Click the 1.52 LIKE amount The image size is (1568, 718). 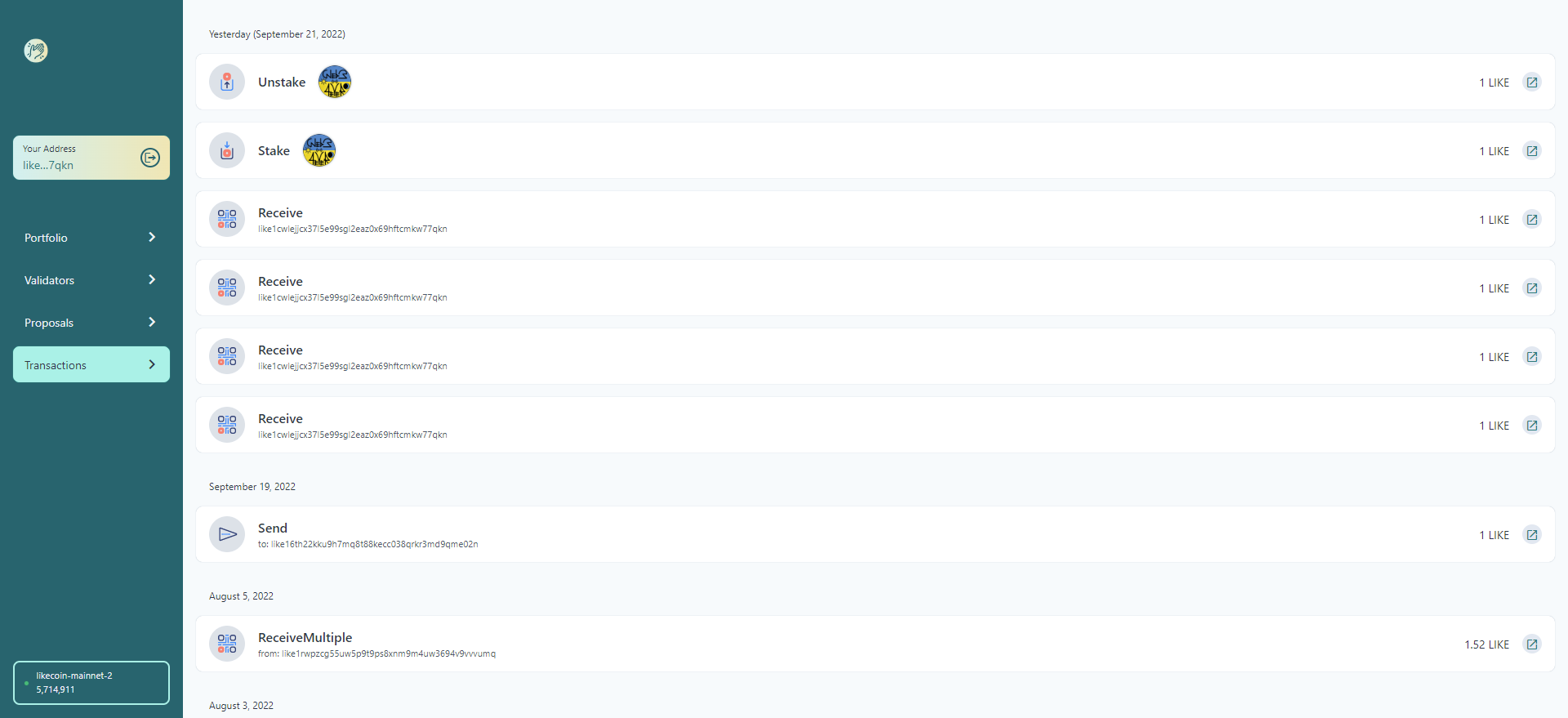tap(1486, 644)
